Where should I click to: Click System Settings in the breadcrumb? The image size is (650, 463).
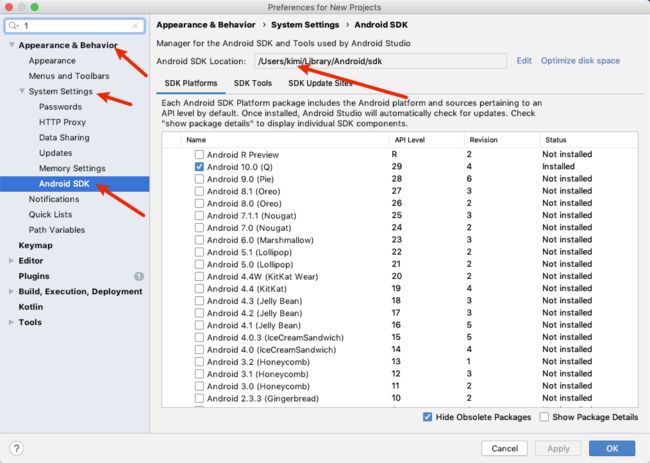tap(305, 25)
